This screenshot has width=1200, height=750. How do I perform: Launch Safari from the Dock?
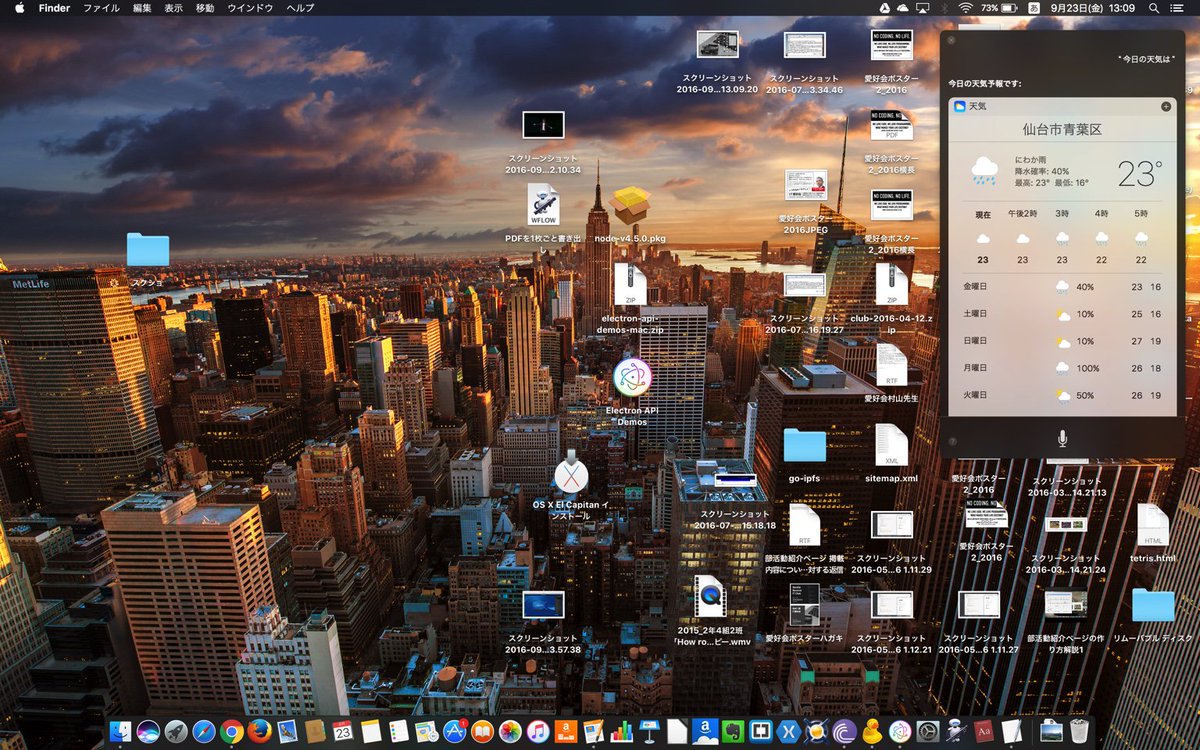coord(204,731)
